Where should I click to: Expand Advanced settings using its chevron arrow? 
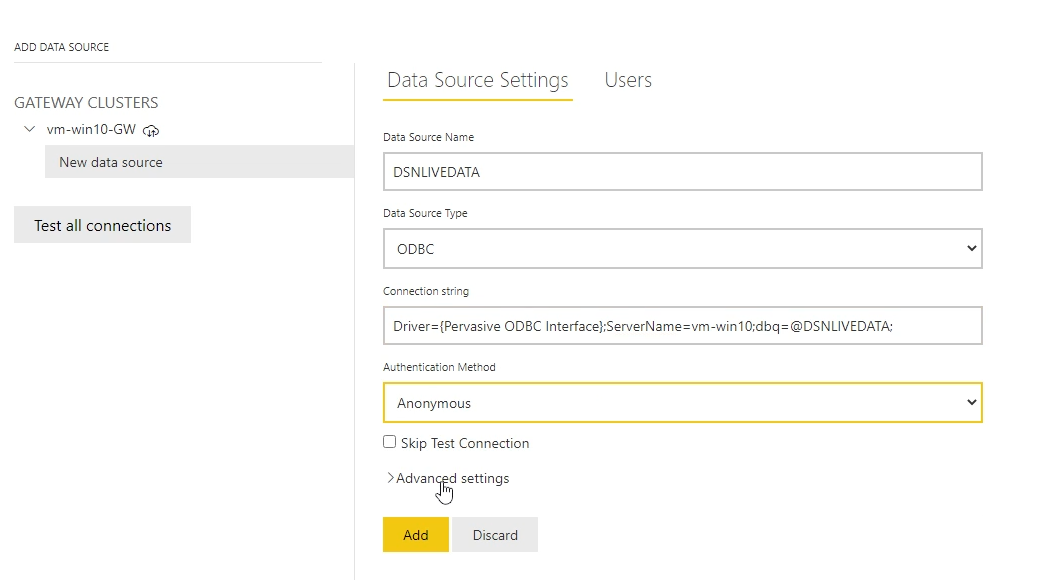coord(390,478)
